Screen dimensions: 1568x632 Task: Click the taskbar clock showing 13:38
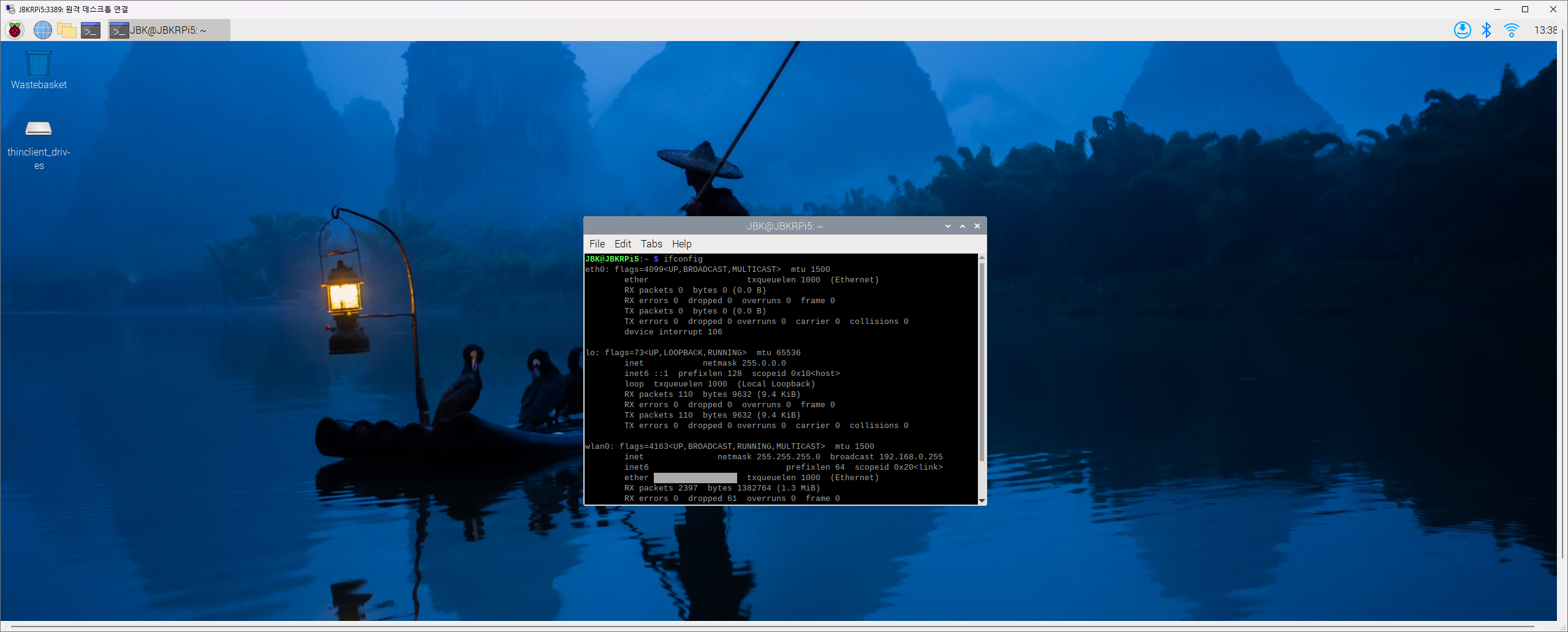[1545, 30]
